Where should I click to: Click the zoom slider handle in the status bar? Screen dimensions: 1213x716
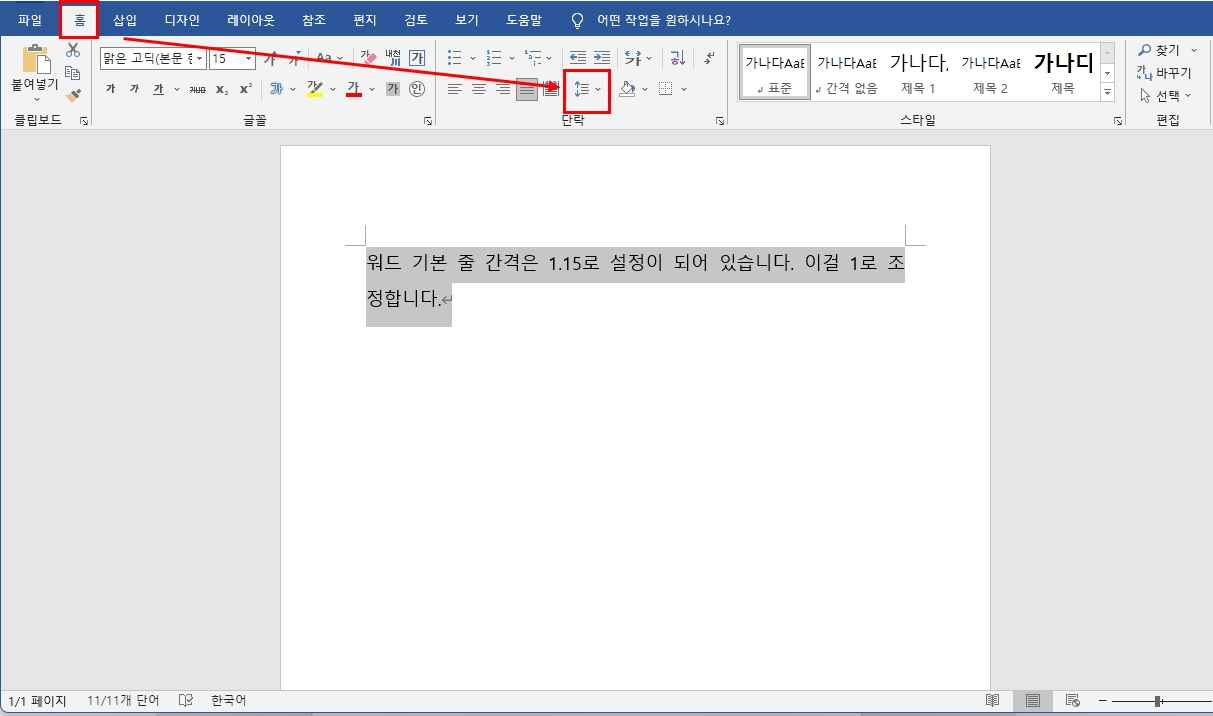1155,700
